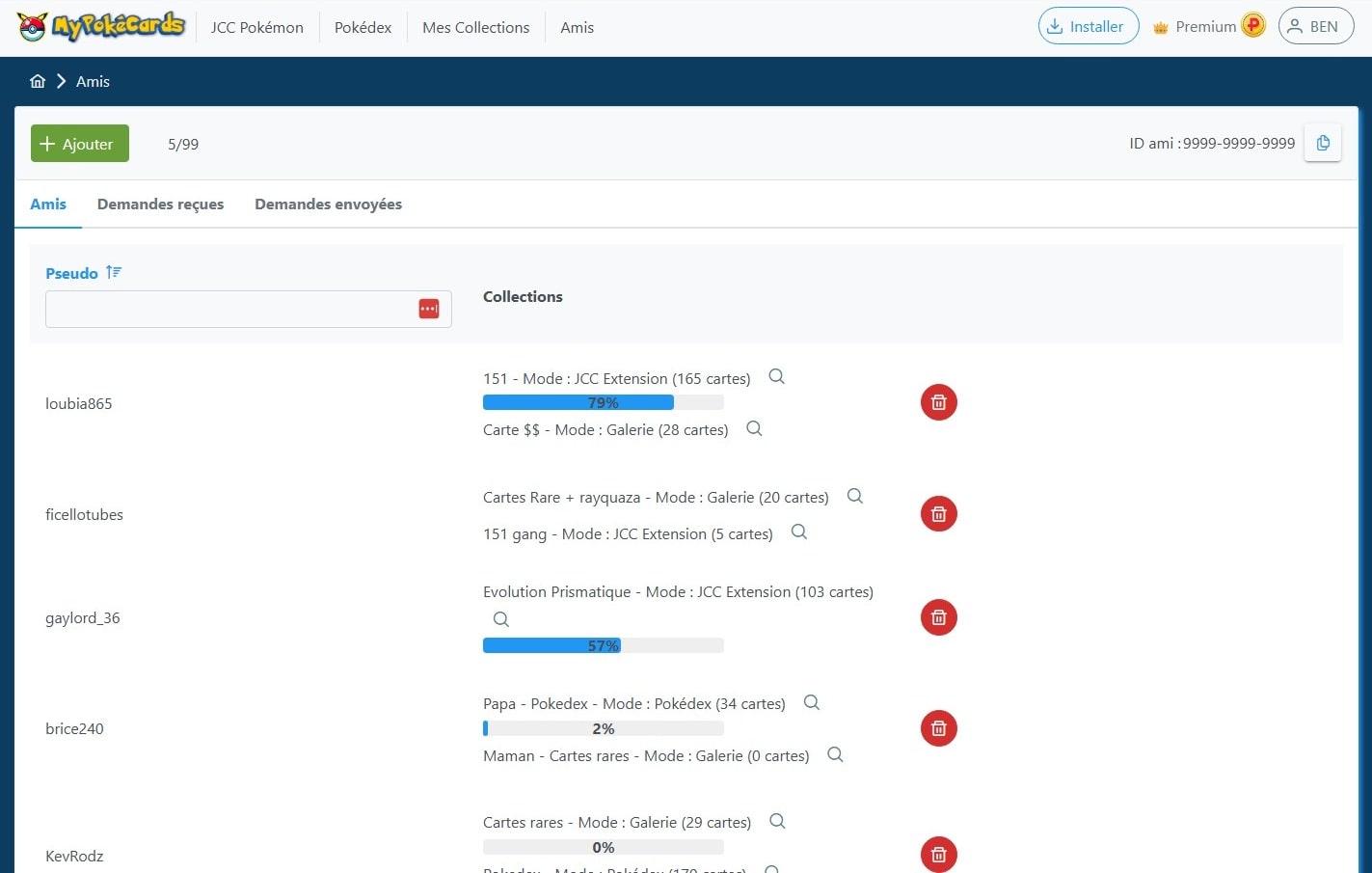Open the BEN user account menu
The height and width of the screenshot is (873, 1372).
[x=1315, y=26]
